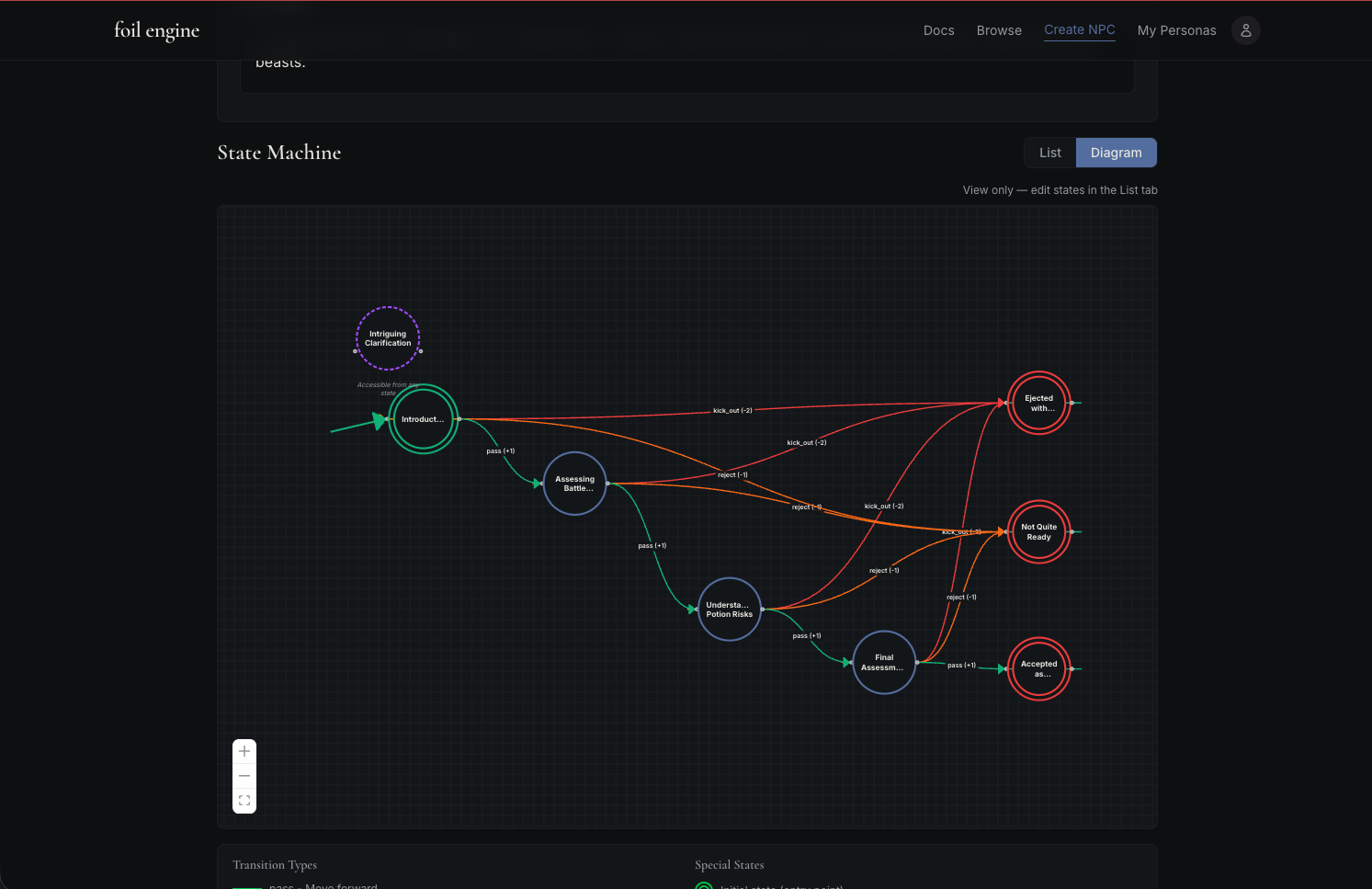Screen dimensions: 1372x889
Task: Zoom in on the state machine diagram
Action: click(x=244, y=751)
